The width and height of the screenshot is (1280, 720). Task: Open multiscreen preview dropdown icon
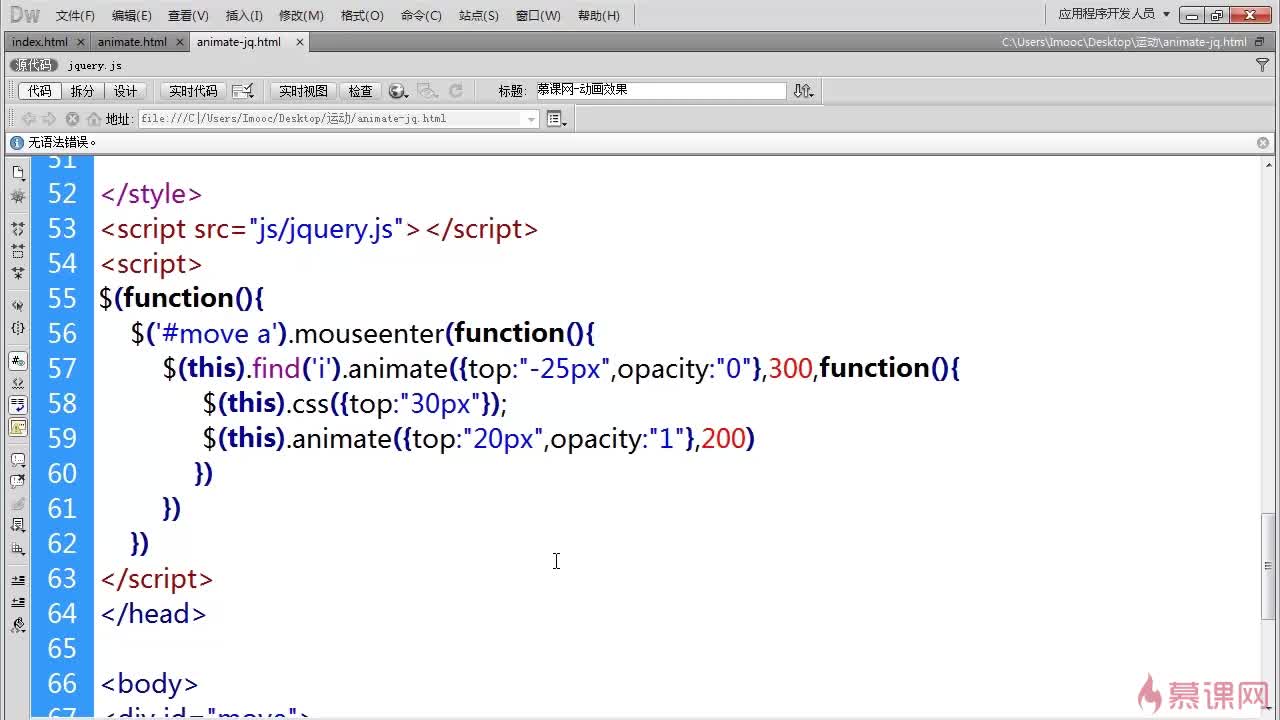[x=243, y=91]
